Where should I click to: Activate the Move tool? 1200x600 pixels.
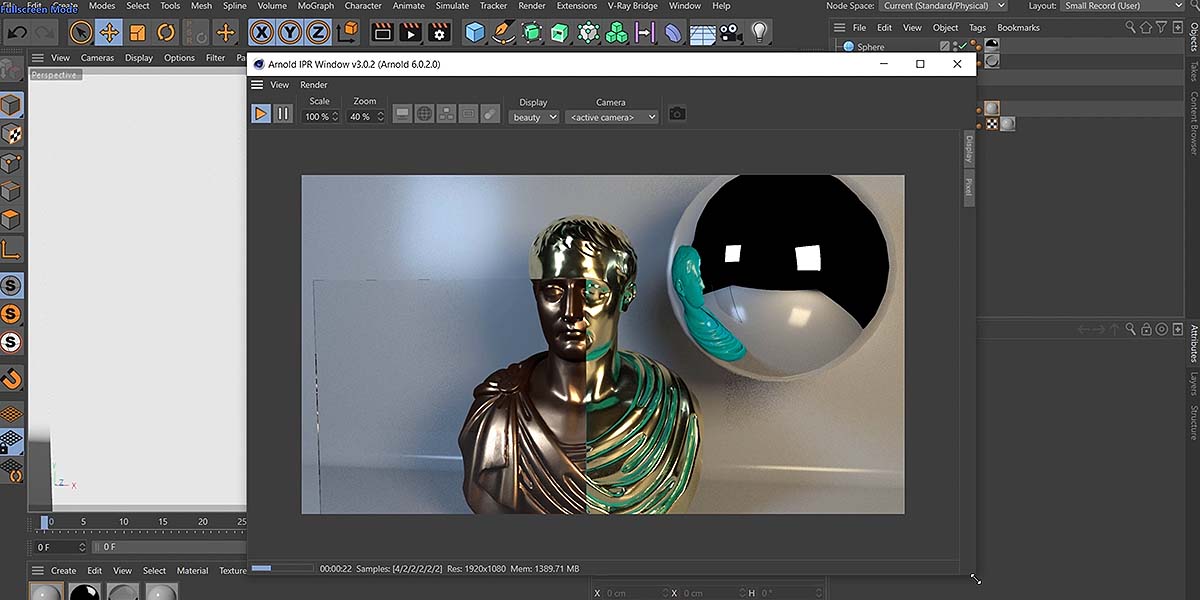109,33
